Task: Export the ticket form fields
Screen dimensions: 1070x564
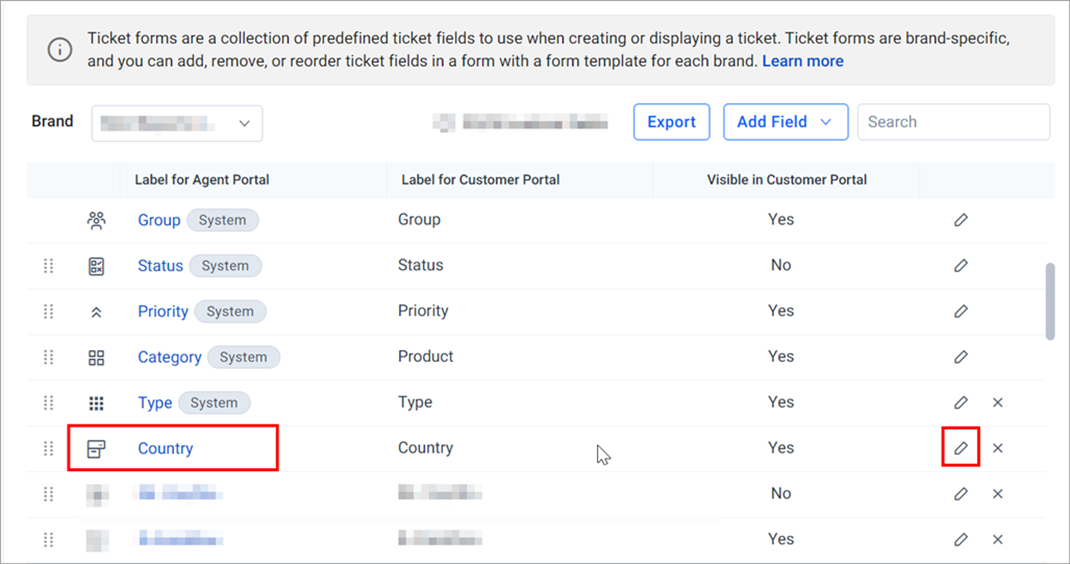Action: 671,122
